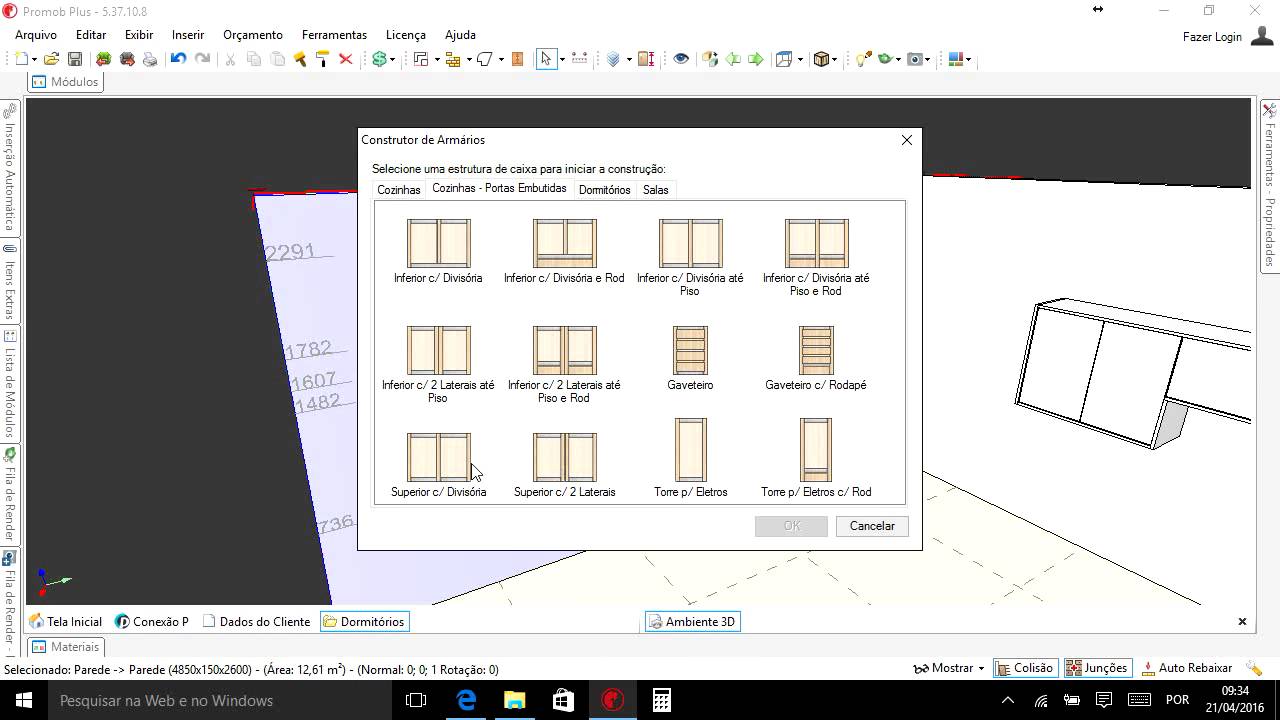
Task: Open the Tela Inicial bottom tab
Action: [66, 622]
